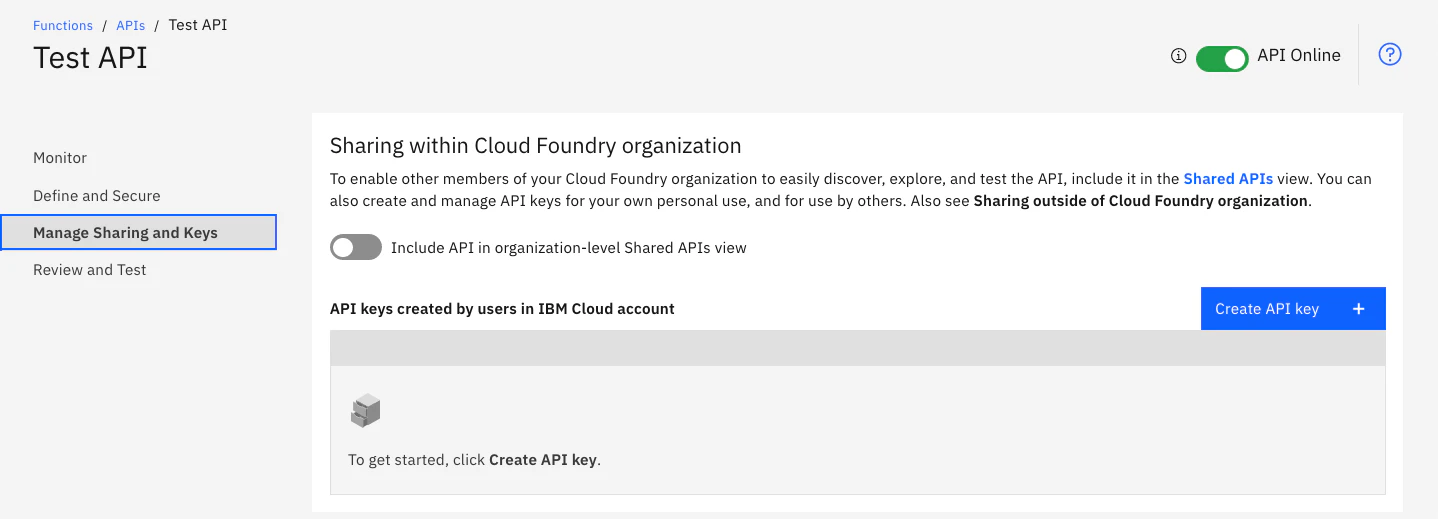Click the Test API page title
This screenshot has width=1438, height=519.
tap(90, 58)
